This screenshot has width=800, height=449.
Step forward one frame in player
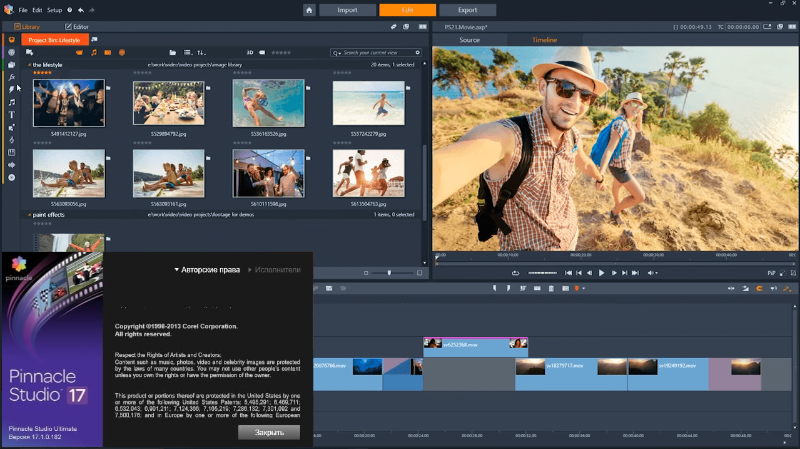(613, 273)
